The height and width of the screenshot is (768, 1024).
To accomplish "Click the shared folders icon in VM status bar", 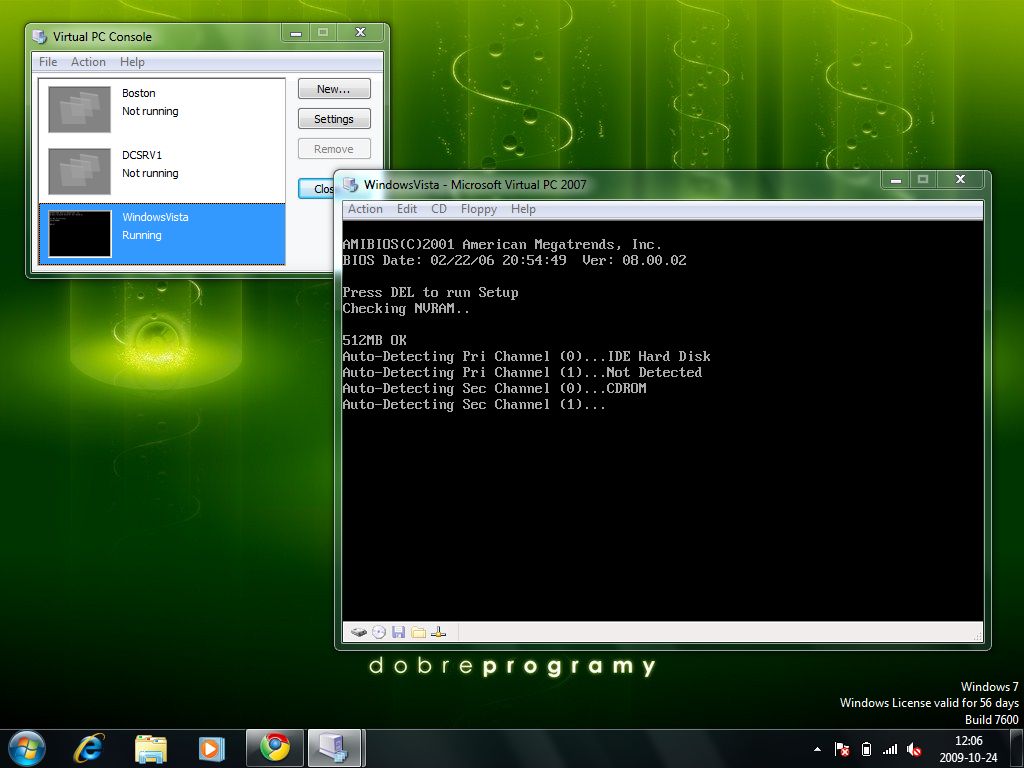I will (419, 632).
